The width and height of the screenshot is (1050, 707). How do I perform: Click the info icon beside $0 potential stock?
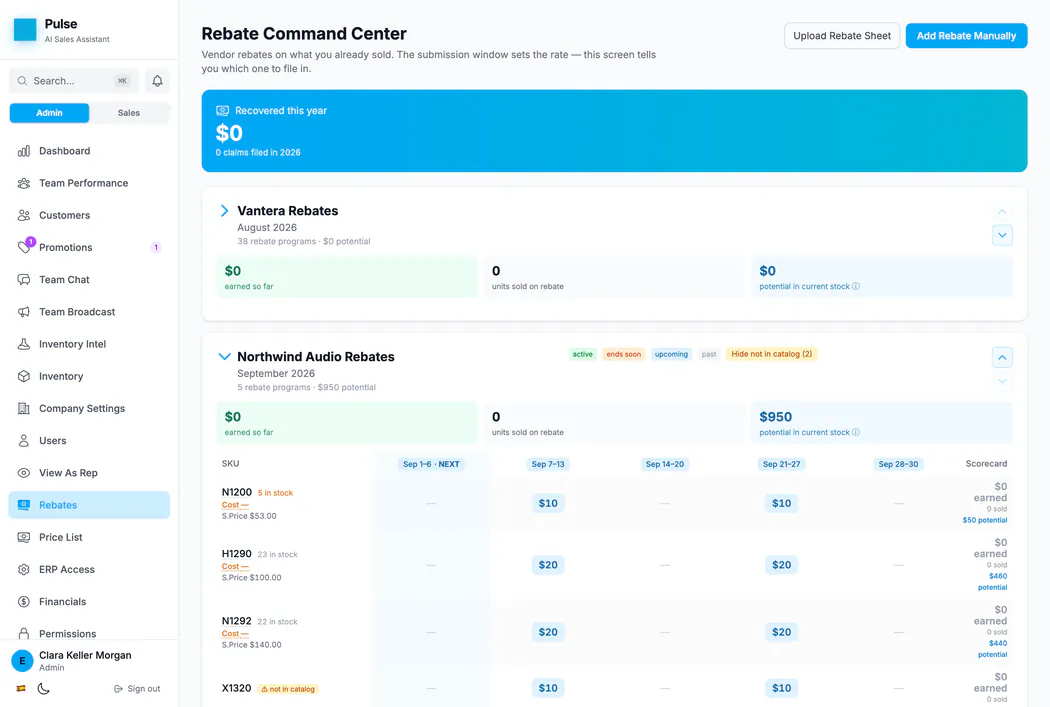coord(856,287)
